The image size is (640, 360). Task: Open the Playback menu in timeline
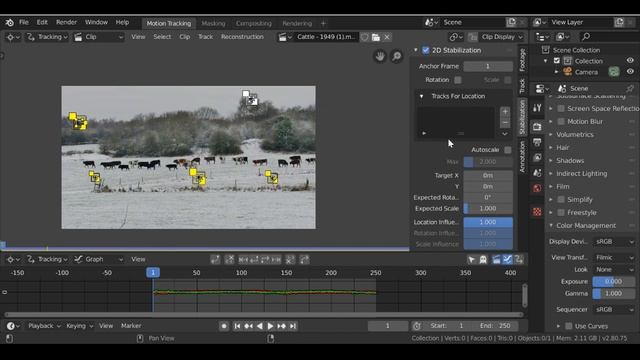click(x=44, y=326)
